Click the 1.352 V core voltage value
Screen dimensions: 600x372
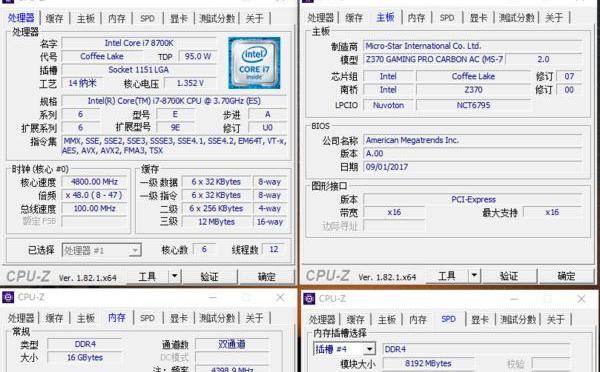tap(190, 83)
